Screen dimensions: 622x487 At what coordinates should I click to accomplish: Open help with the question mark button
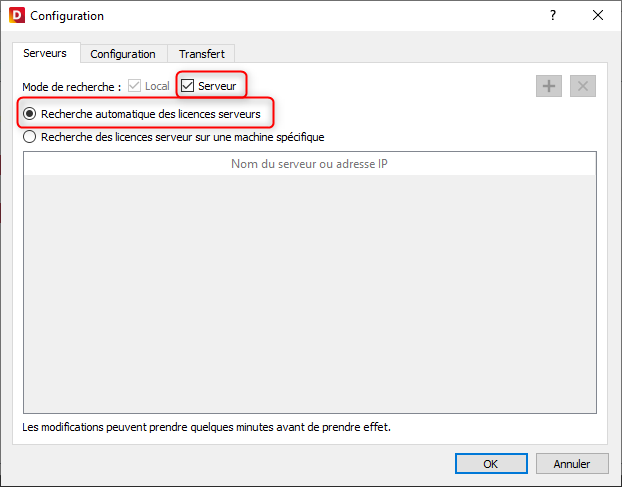tap(553, 15)
